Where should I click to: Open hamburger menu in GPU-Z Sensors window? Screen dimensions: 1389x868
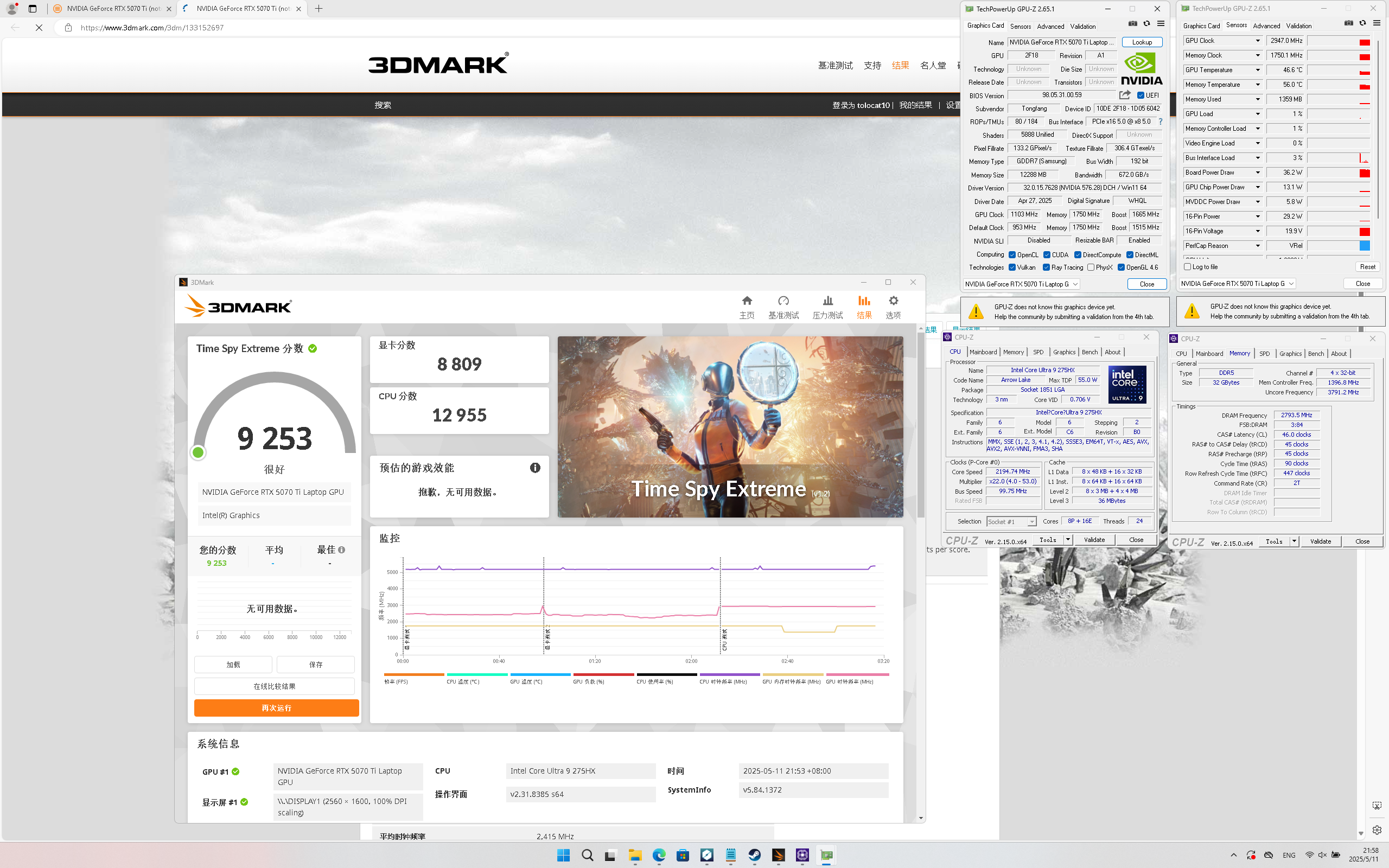point(1377,23)
